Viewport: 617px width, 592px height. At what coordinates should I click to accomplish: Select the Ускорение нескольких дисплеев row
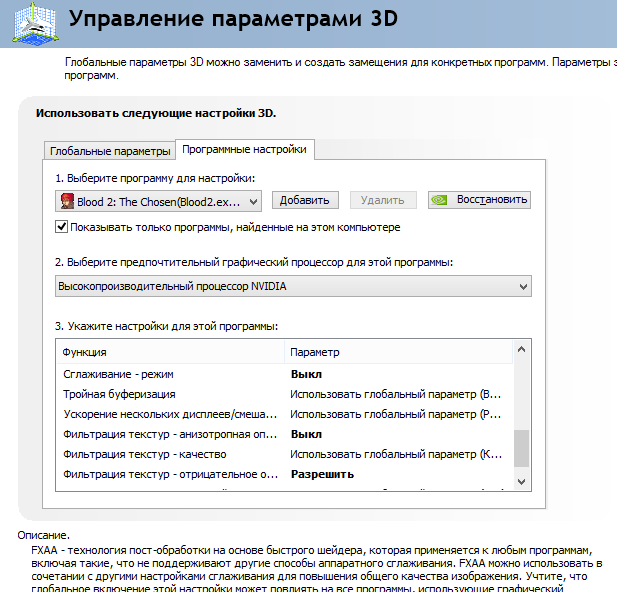tap(284, 414)
